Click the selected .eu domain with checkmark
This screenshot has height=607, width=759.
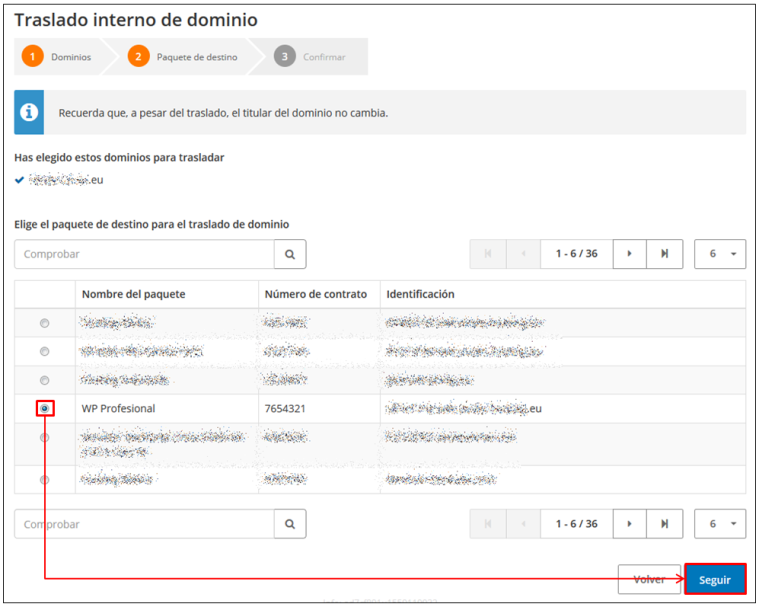tap(60, 180)
